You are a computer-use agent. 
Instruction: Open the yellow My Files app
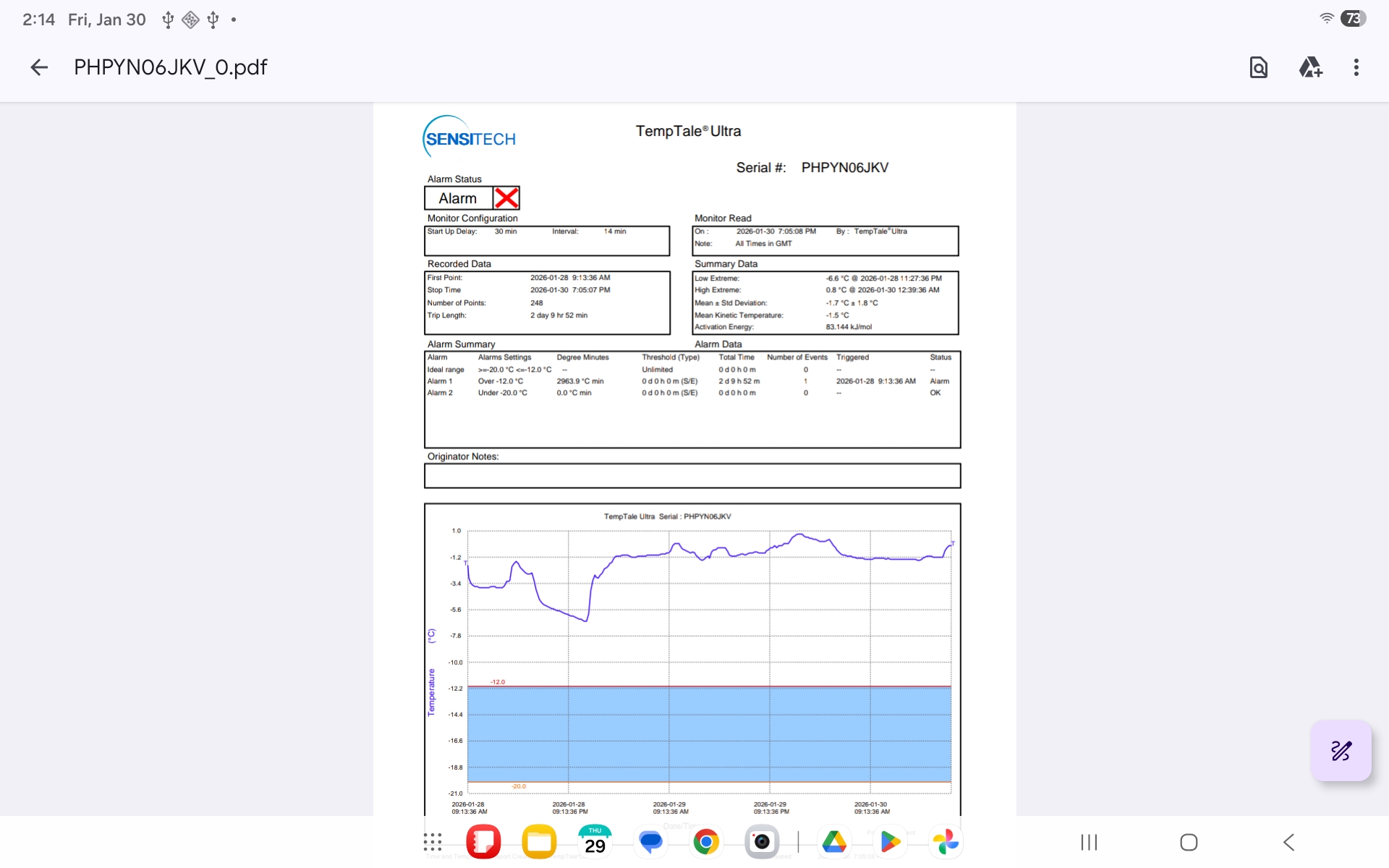click(539, 842)
